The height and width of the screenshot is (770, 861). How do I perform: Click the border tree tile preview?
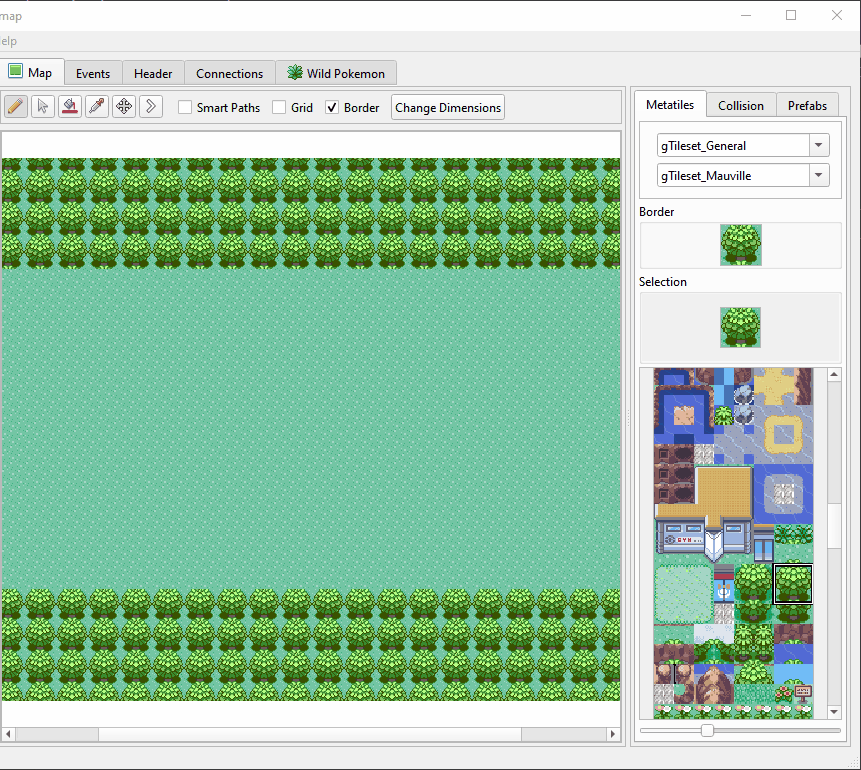(740, 245)
